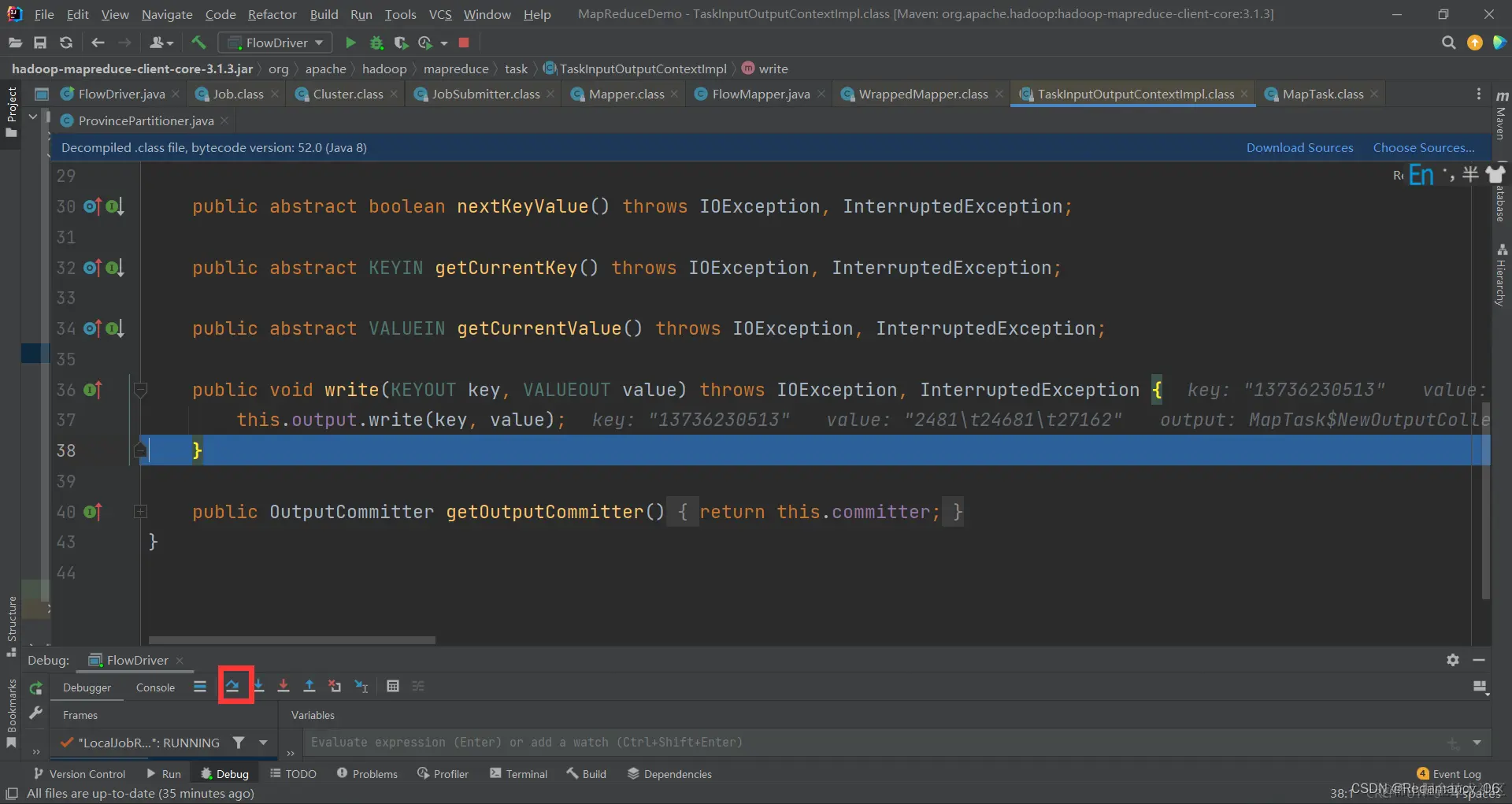
Task: Switch to the MapTask.class editor tab
Action: click(x=1322, y=94)
